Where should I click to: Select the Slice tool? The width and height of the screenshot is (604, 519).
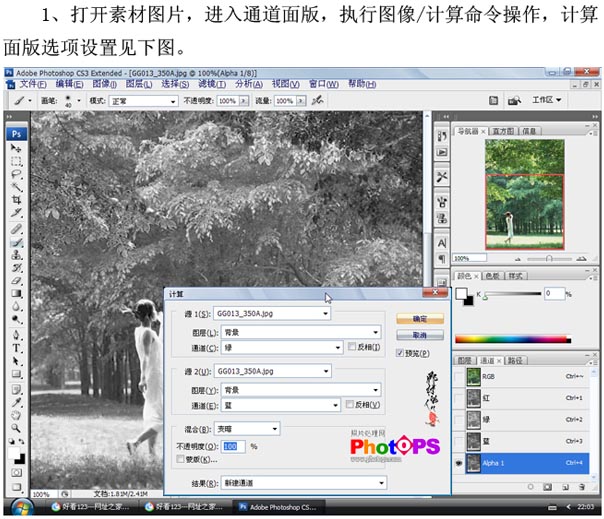click(x=16, y=212)
